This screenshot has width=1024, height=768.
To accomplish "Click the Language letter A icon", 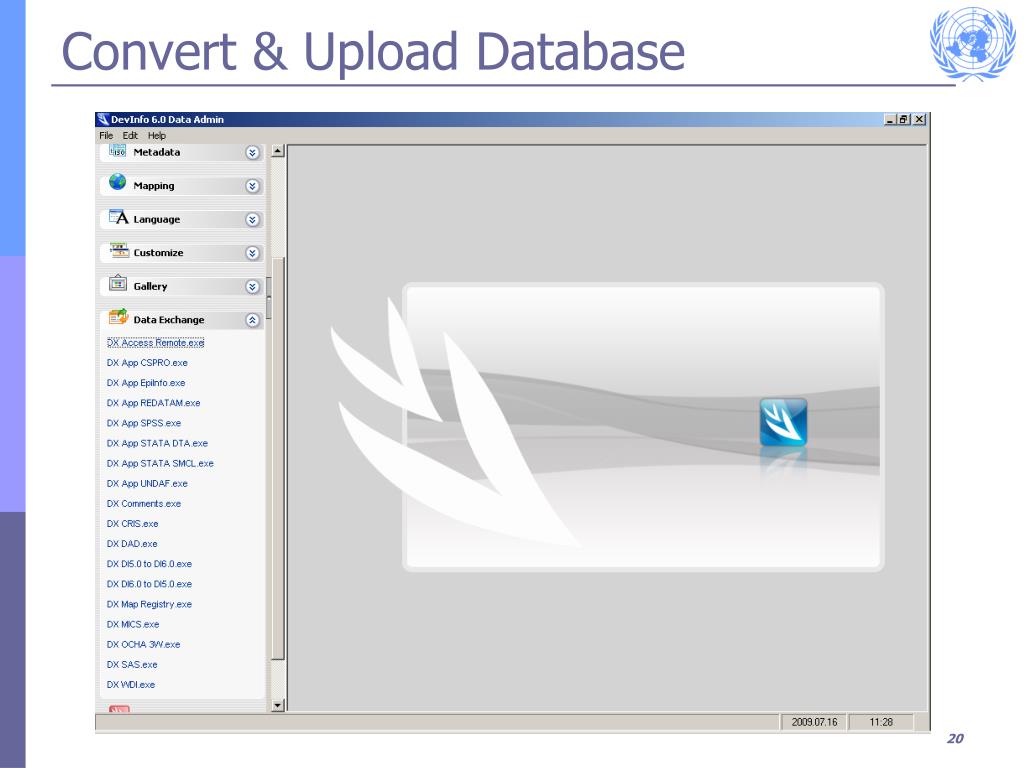I will (x=118, y=217).
